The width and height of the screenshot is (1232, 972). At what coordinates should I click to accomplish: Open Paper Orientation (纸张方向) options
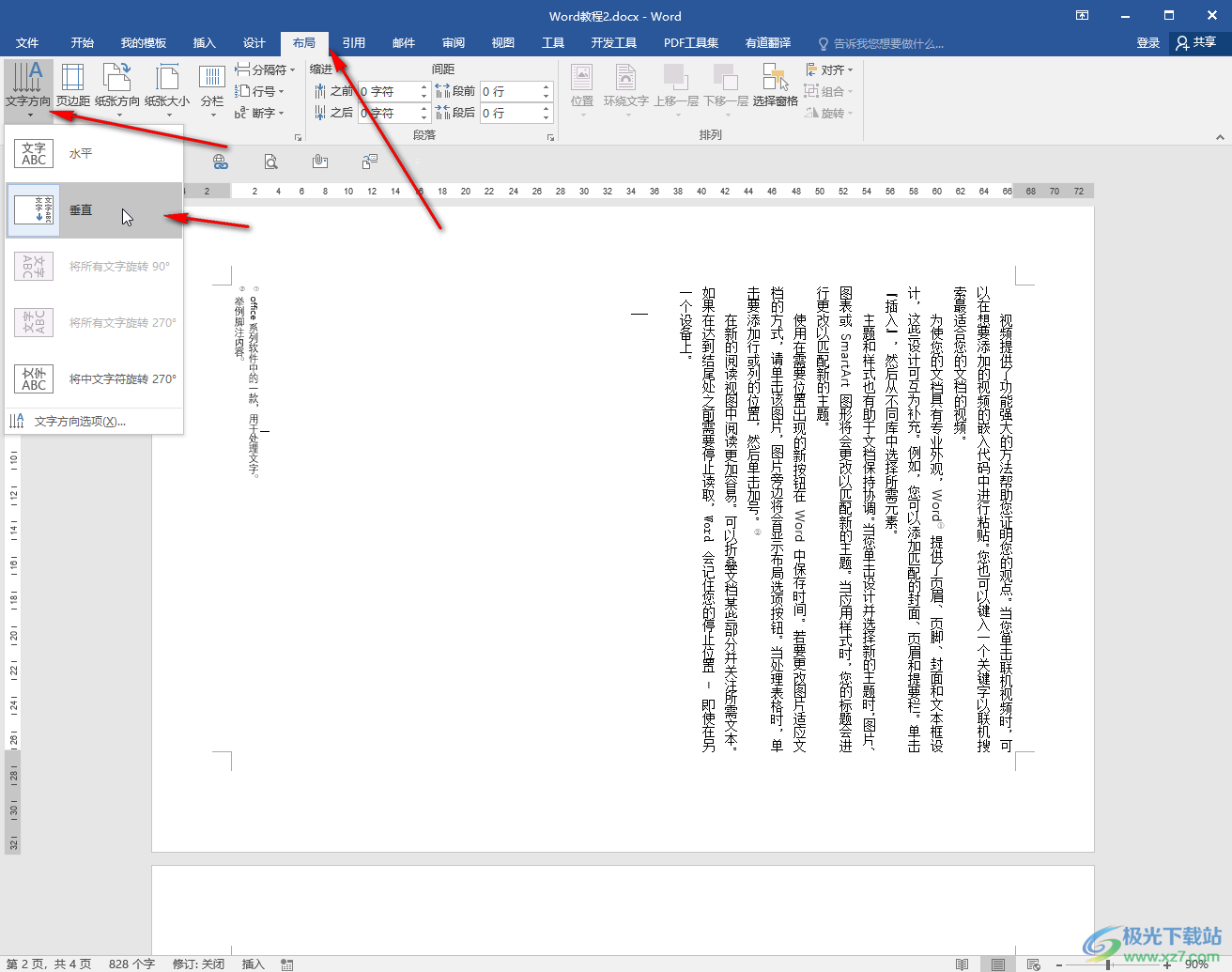tap(117, 90)
